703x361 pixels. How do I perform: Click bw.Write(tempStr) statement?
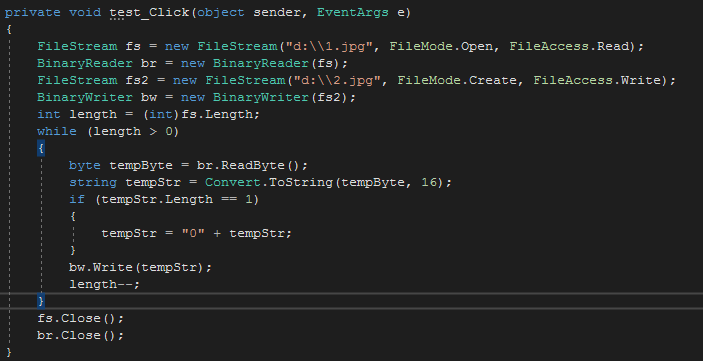(x=140, y=268)
